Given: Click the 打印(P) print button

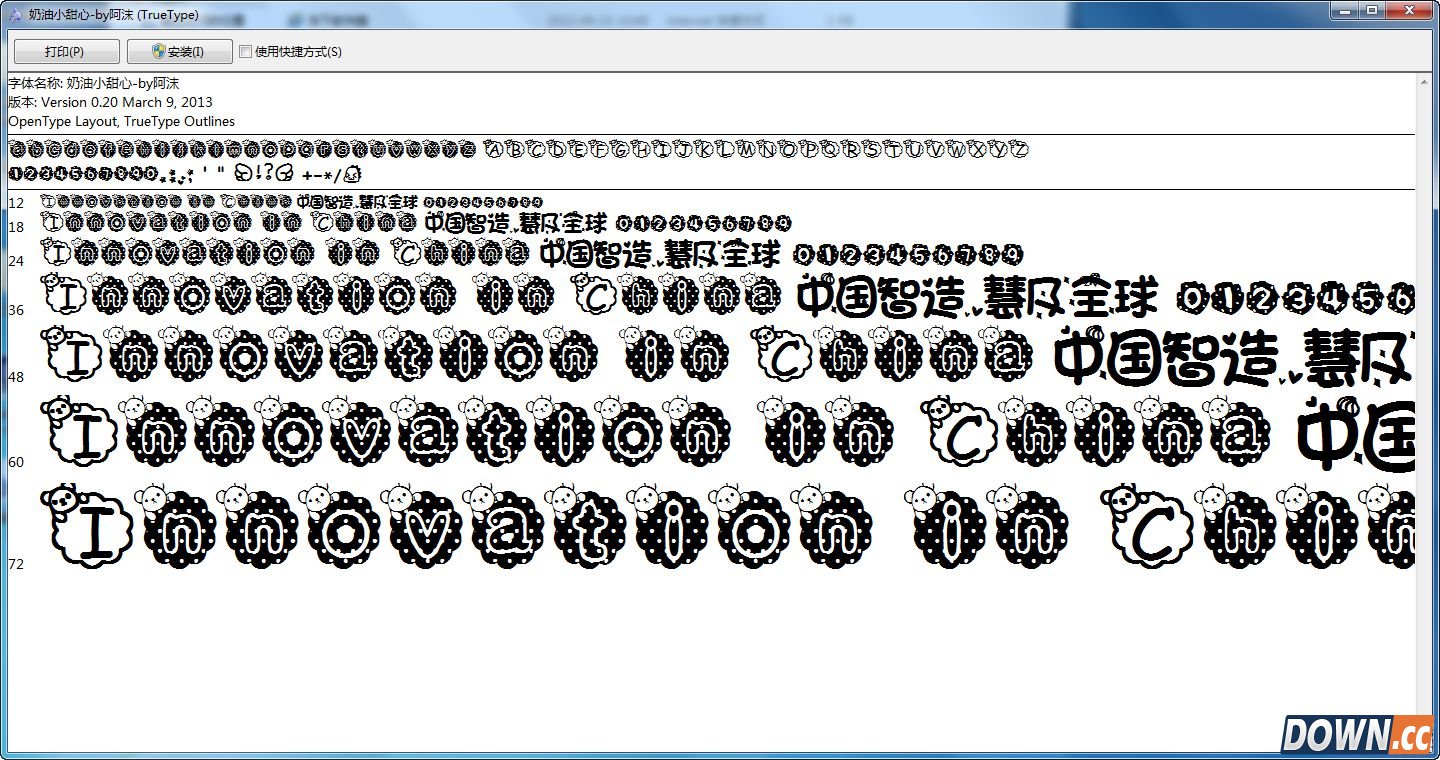Looking at the screenshot, I should (64, 50).
